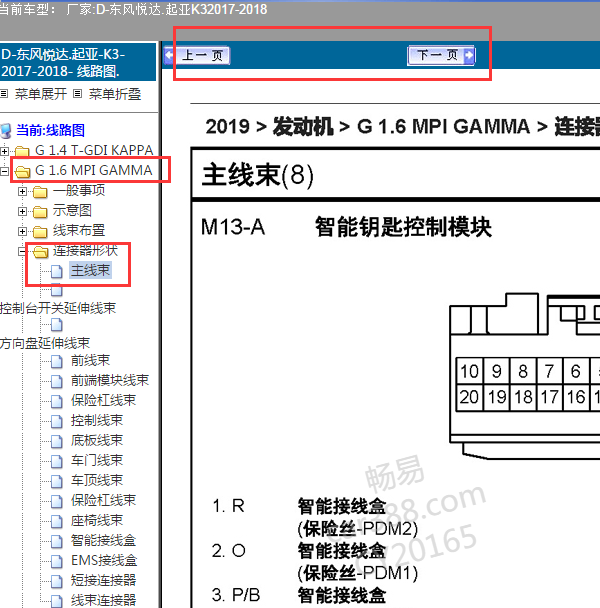The width and height of the screenshot is (600, 608).
Task: Open the 底板线束 page
Action: pyautogui.click(x=97, y=440)
